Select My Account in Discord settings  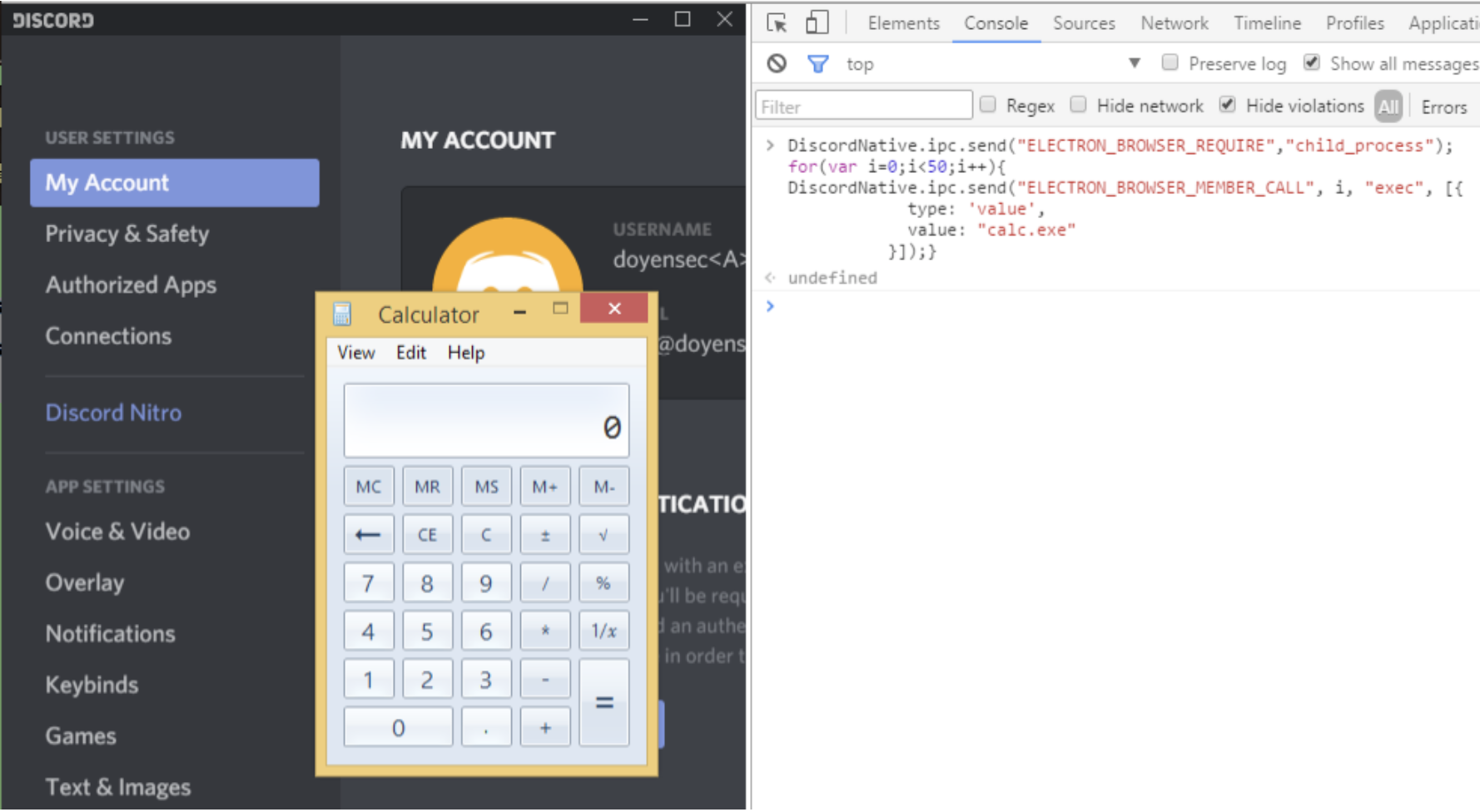coord(175,183)
